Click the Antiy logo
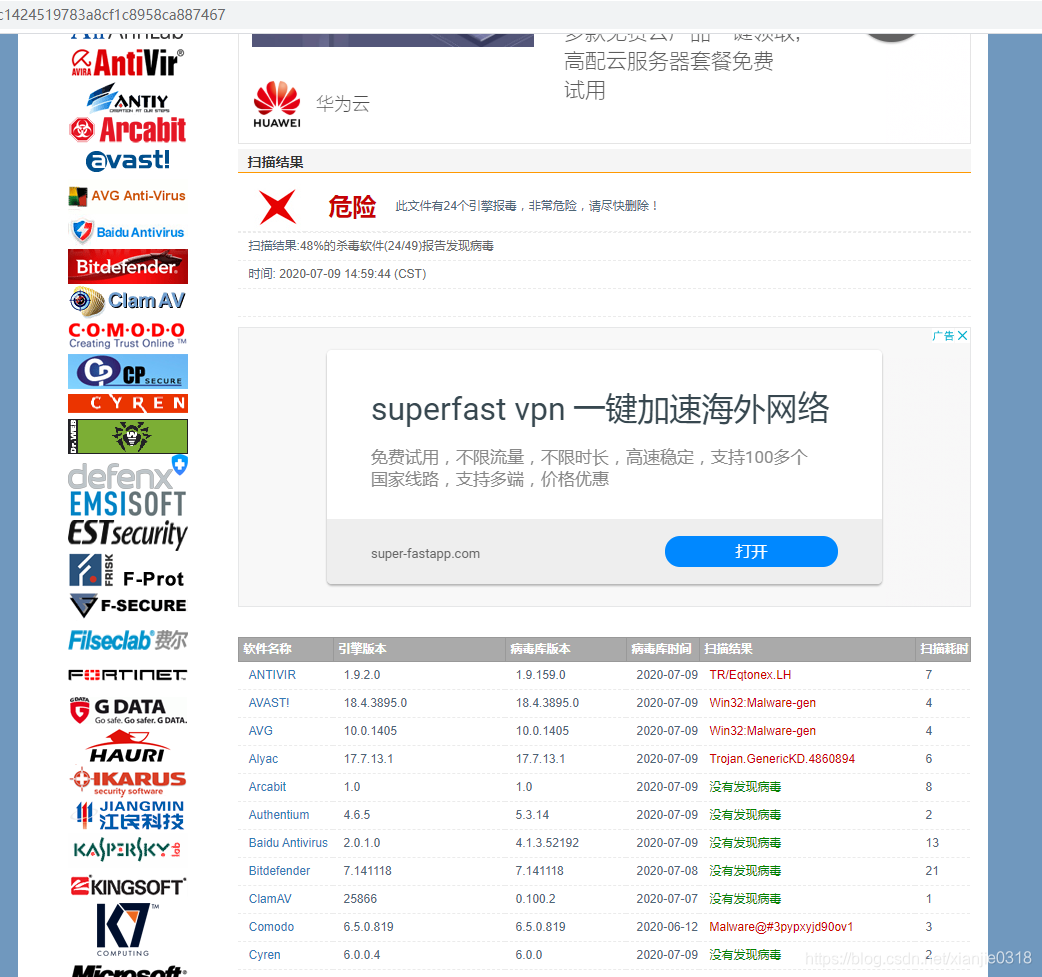The height and width of the screenshot is (977, 1042). [128, 98]
